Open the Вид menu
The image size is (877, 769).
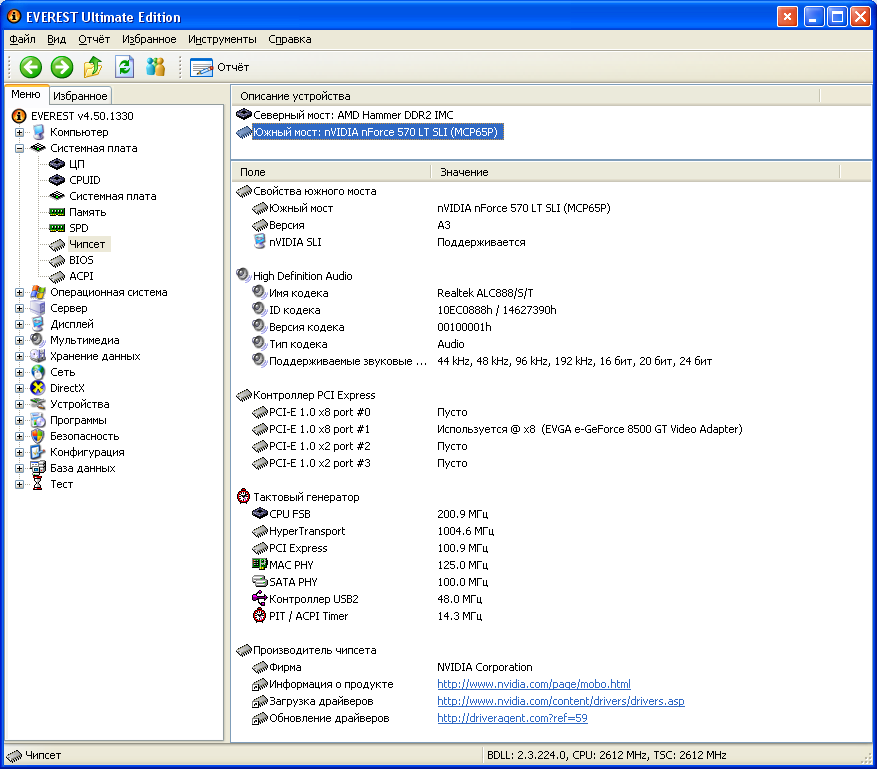[56, 39]
